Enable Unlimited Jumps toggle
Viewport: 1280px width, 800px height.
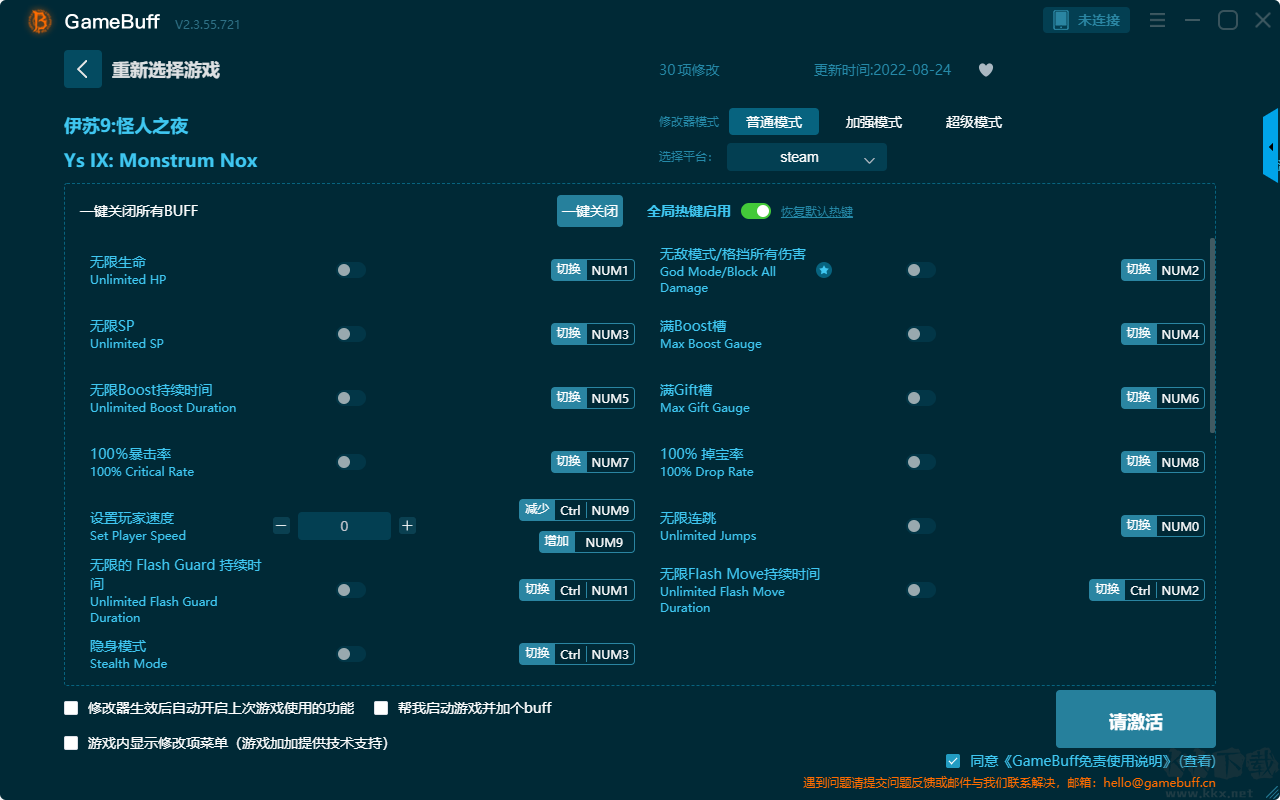921,526
